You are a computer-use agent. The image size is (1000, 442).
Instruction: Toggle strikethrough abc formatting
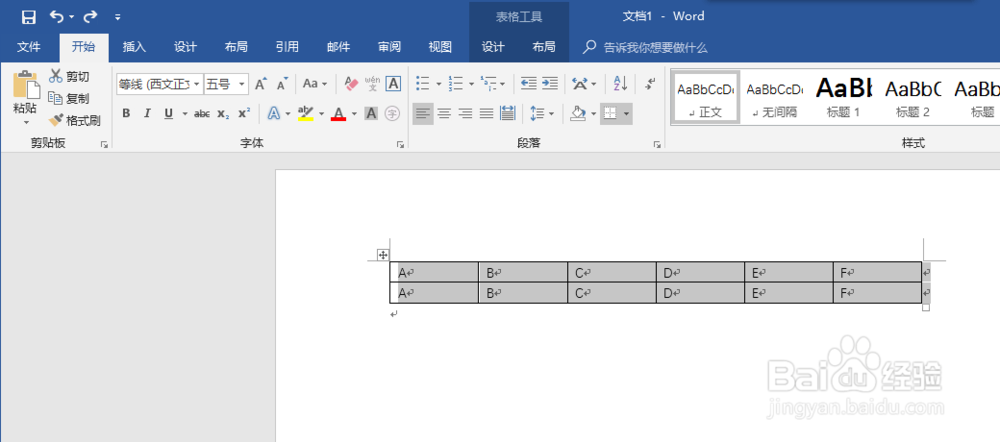202,114
